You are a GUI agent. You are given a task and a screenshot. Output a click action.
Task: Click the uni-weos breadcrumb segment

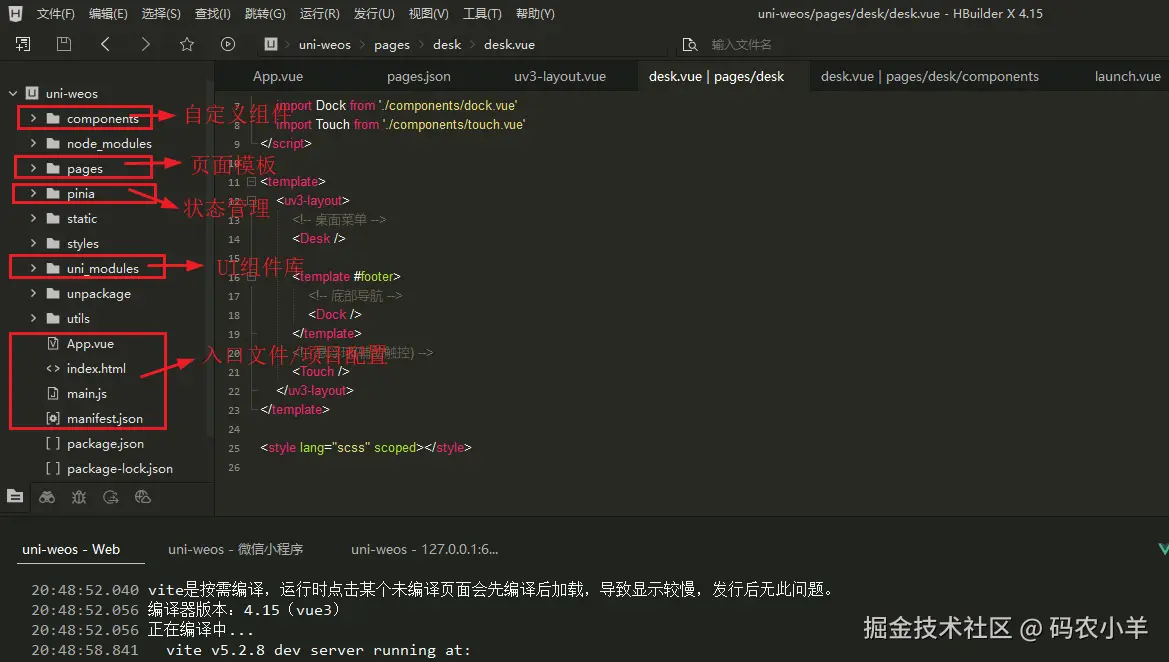(324, 45)
